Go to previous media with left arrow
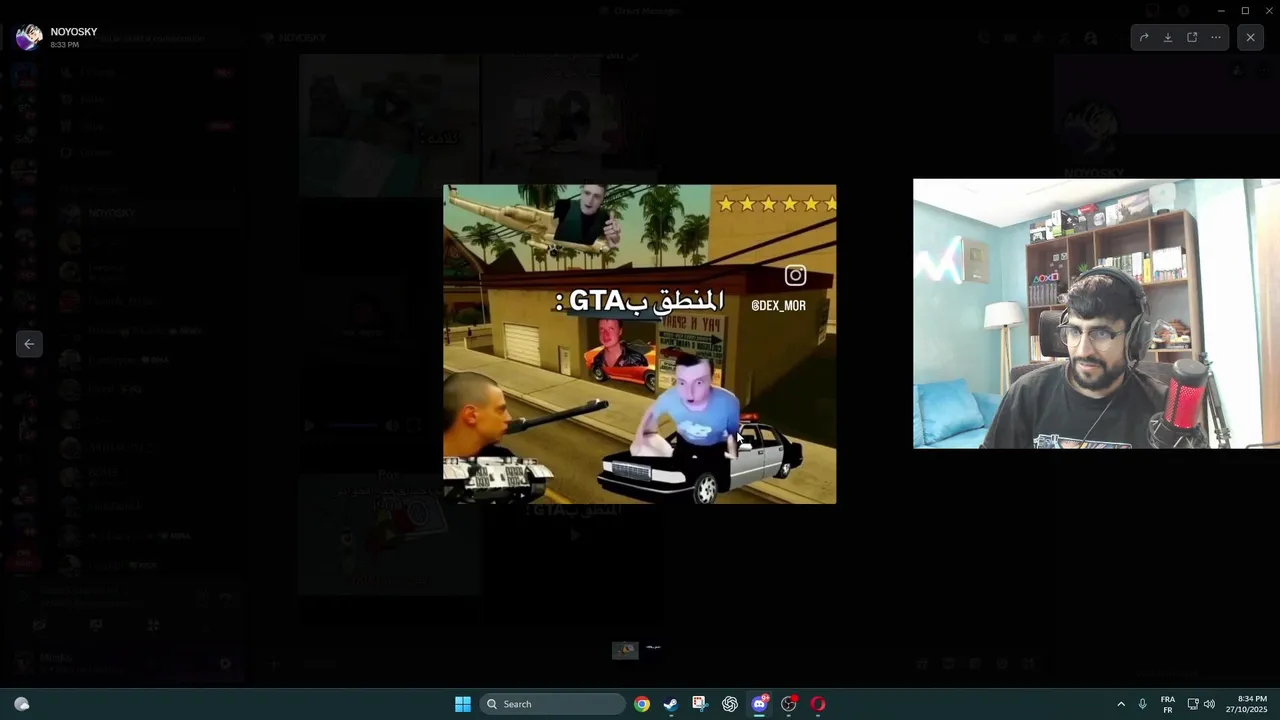 coord(29,344)
